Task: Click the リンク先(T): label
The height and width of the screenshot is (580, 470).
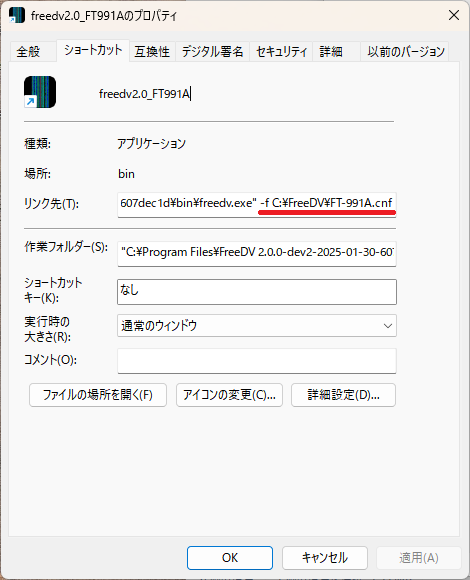Action: pos(51,203)
